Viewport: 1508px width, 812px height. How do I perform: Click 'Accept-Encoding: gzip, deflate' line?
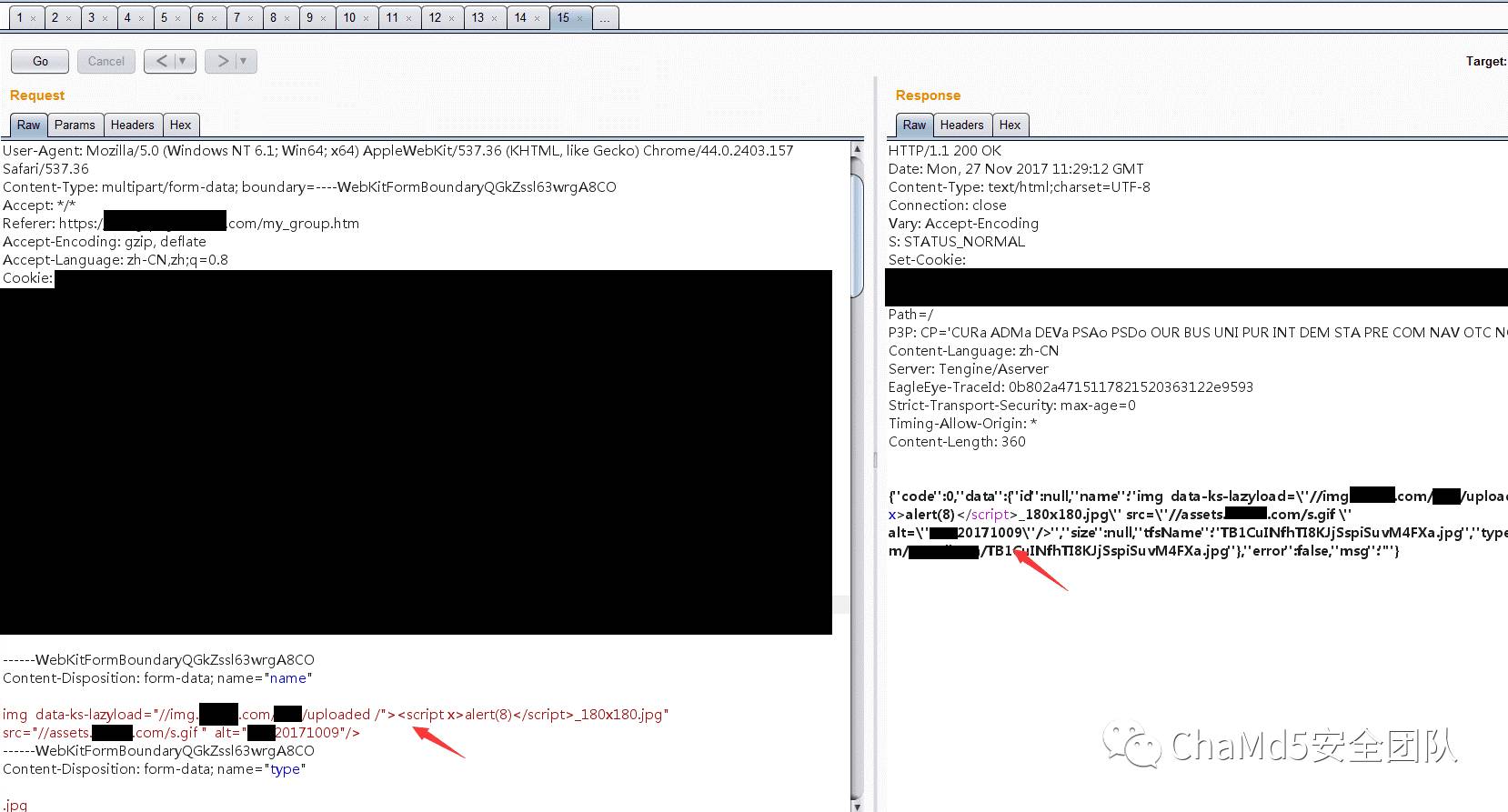[105, 242]
